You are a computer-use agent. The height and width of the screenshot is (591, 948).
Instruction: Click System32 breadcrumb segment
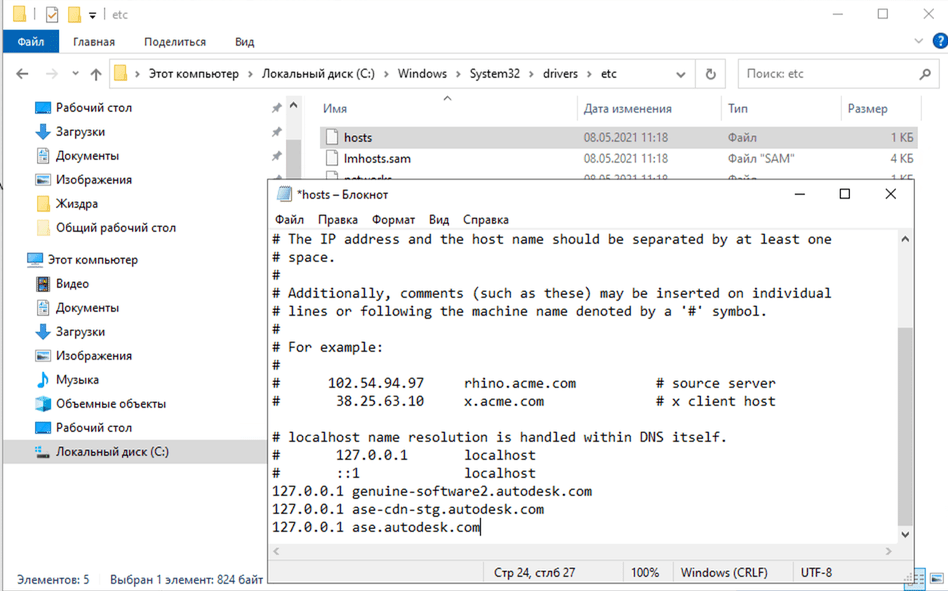click(x=495, y=74)
